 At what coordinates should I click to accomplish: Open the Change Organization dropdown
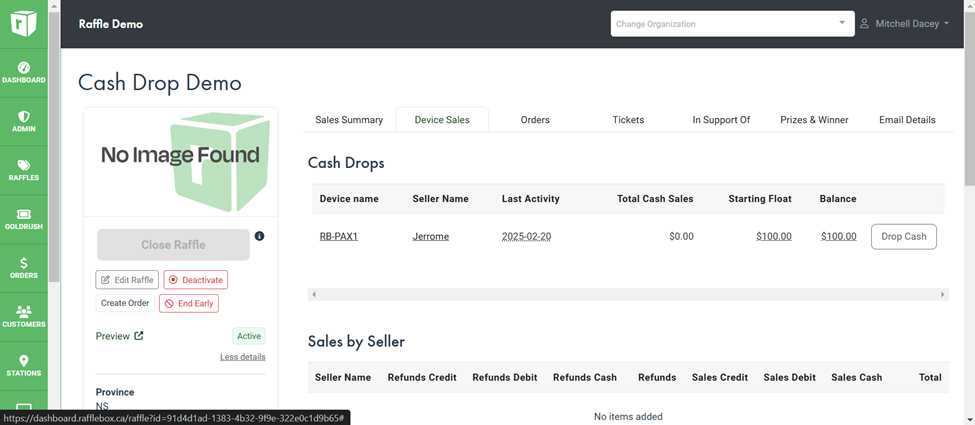(732, 24)
